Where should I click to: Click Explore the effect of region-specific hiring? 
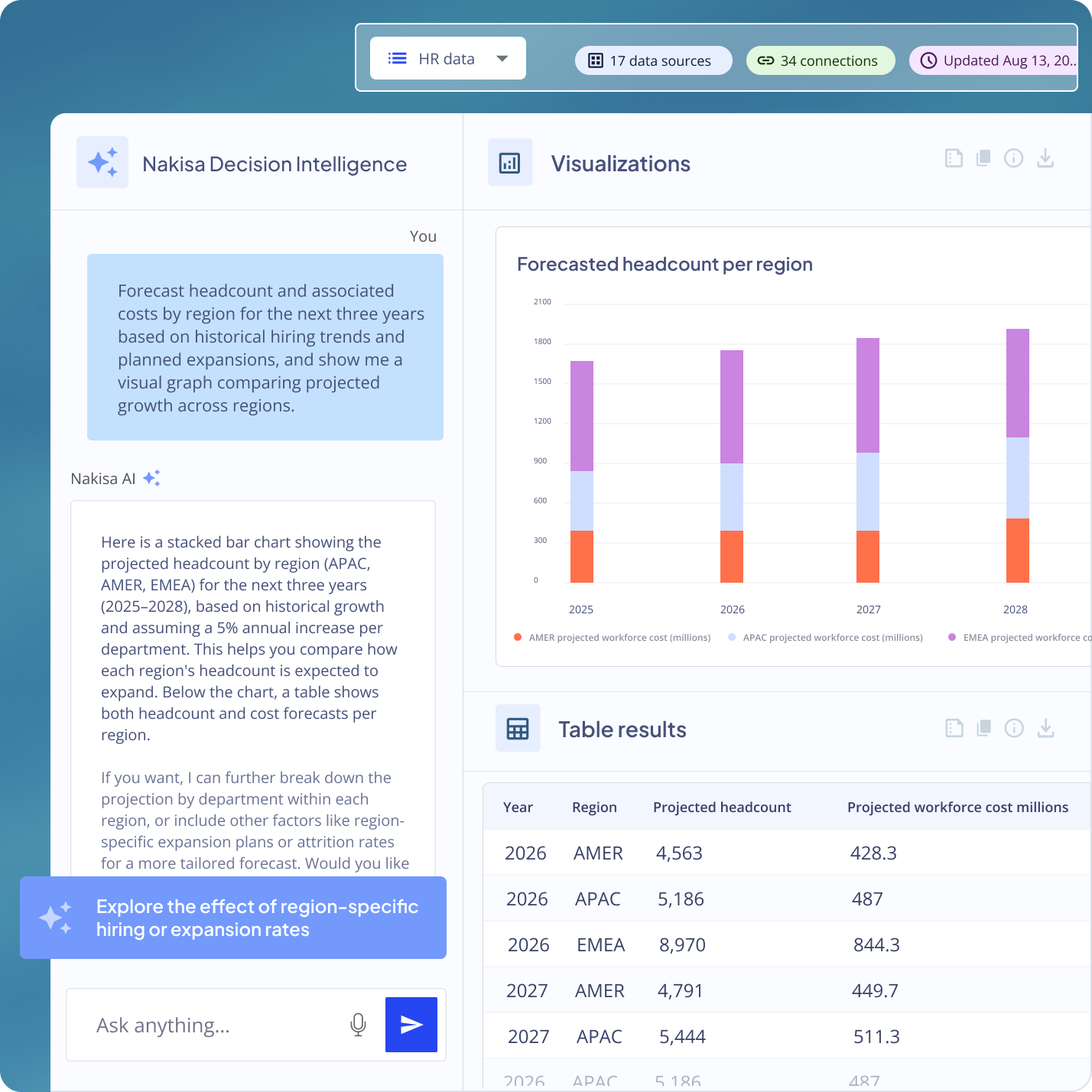click(x=234, y=918)
